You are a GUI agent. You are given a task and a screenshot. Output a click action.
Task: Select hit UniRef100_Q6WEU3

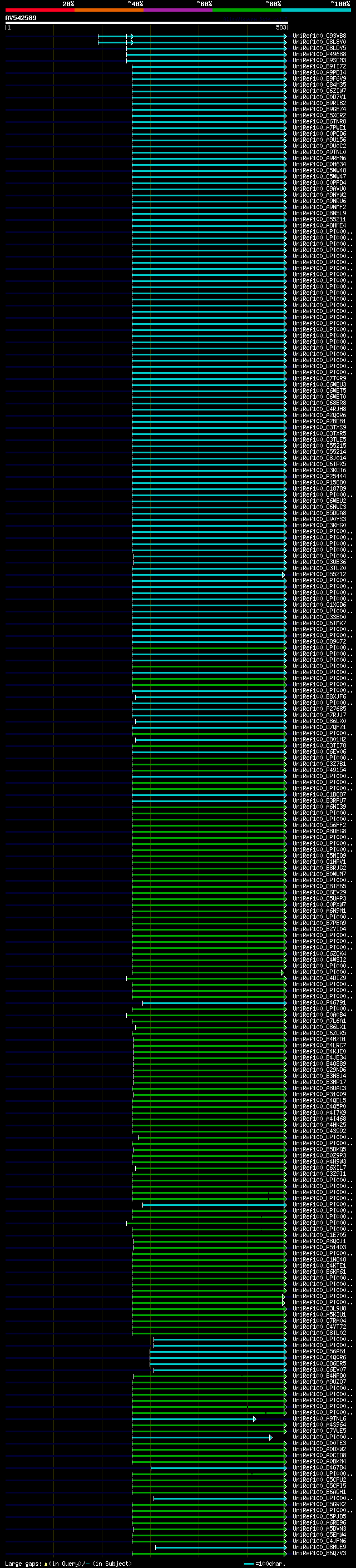[x=319, y=385]
